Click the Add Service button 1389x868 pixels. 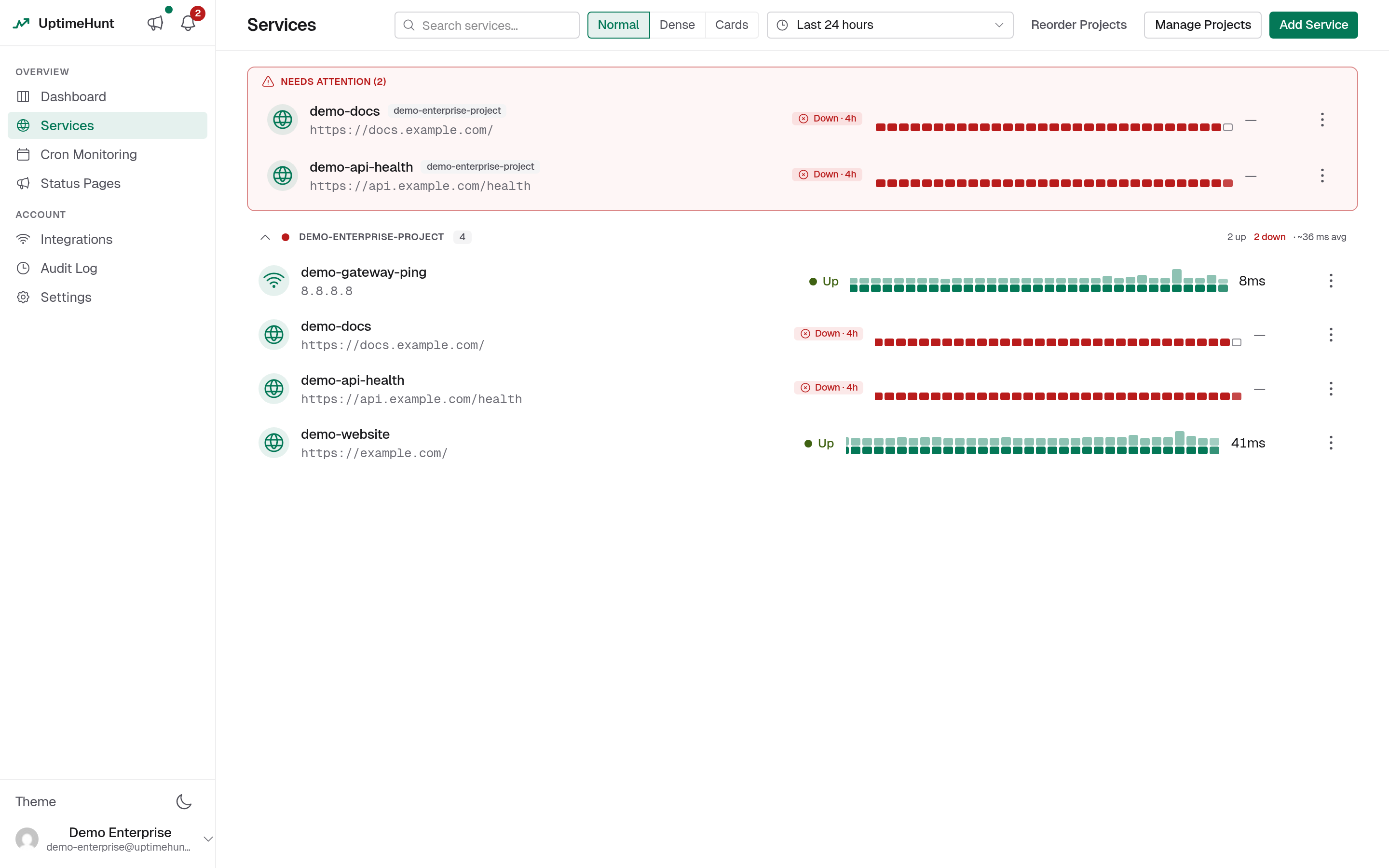click(1313, 25)
